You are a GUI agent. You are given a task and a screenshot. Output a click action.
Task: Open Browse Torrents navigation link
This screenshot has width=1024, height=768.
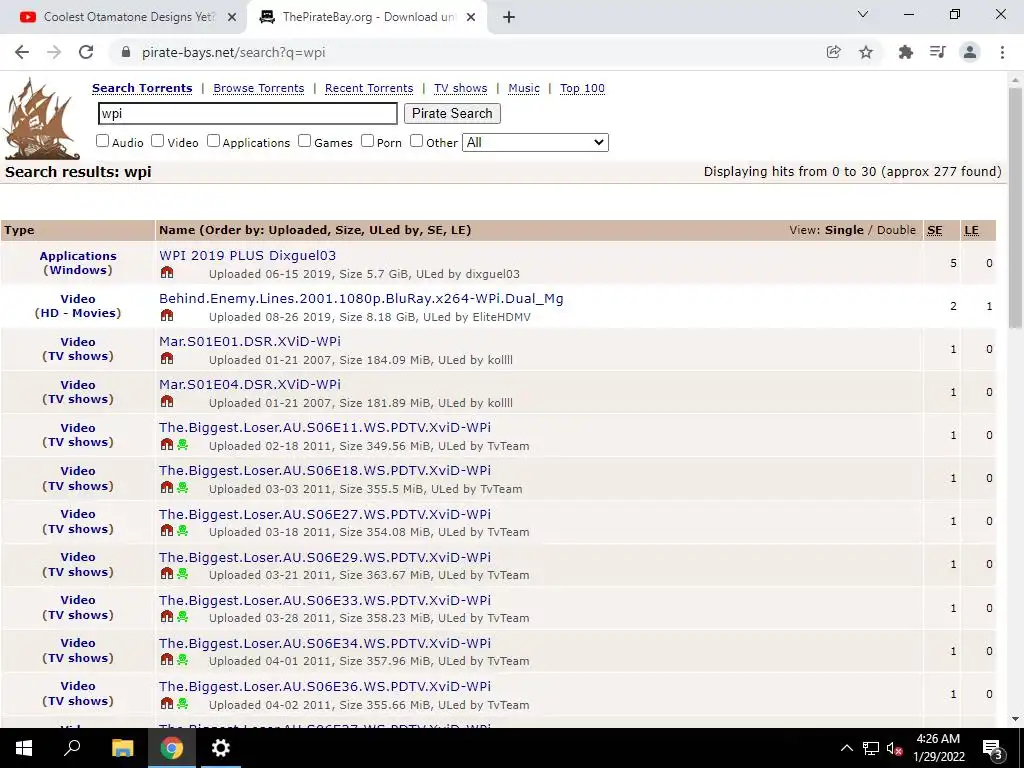pyautogui.click(x=259, y=88)
